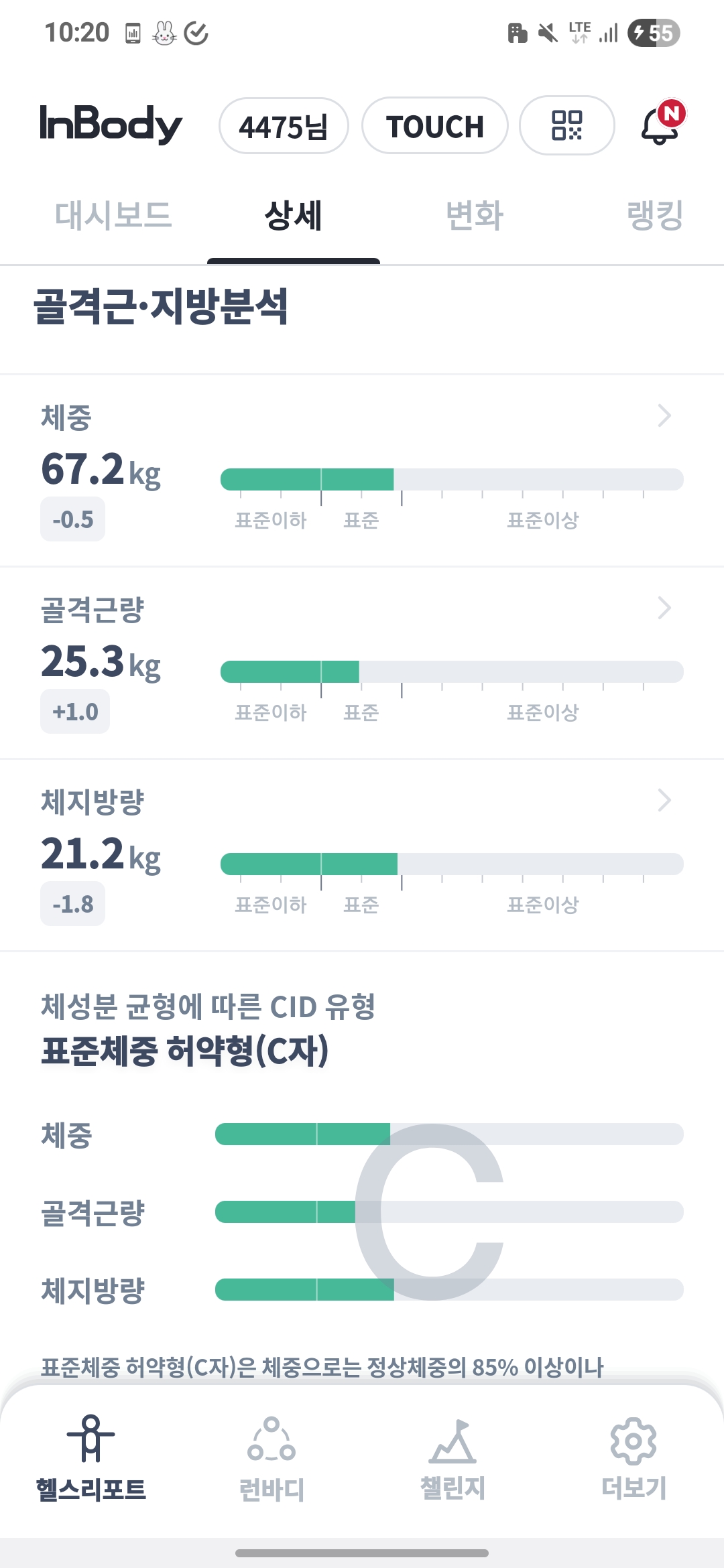Open the notifications bell
The image size is (724, 1568).
click(660, 125)
